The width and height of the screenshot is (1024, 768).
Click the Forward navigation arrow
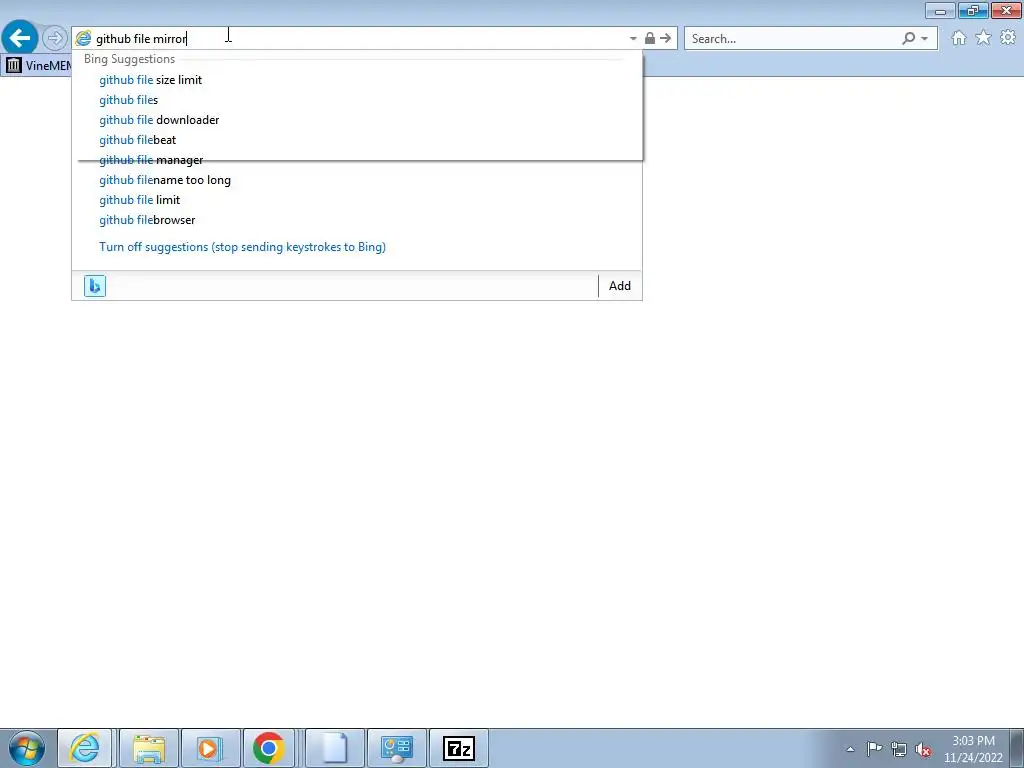click(x=55, y=38)
